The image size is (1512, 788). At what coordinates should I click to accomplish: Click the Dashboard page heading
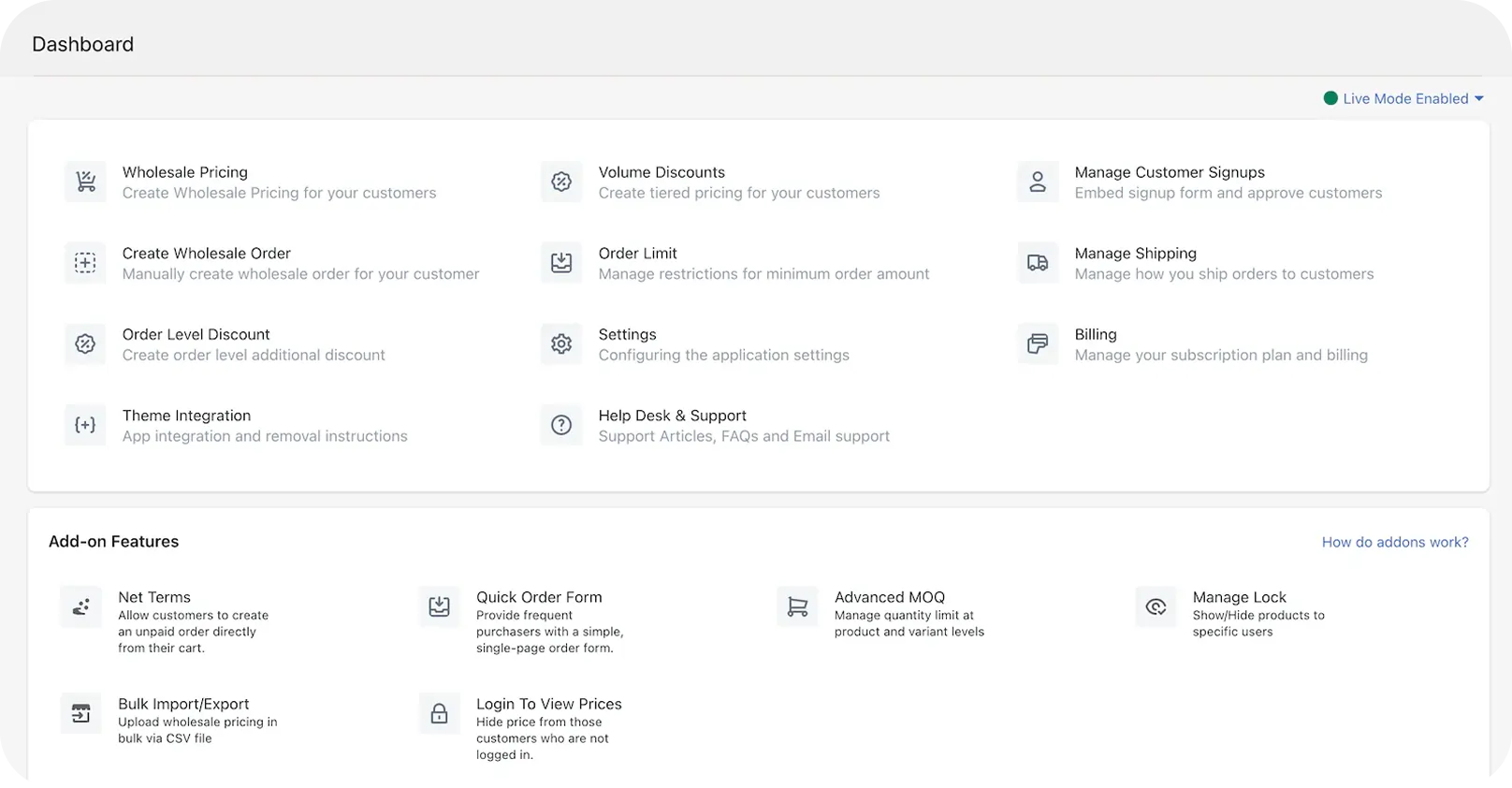(82, 44)
